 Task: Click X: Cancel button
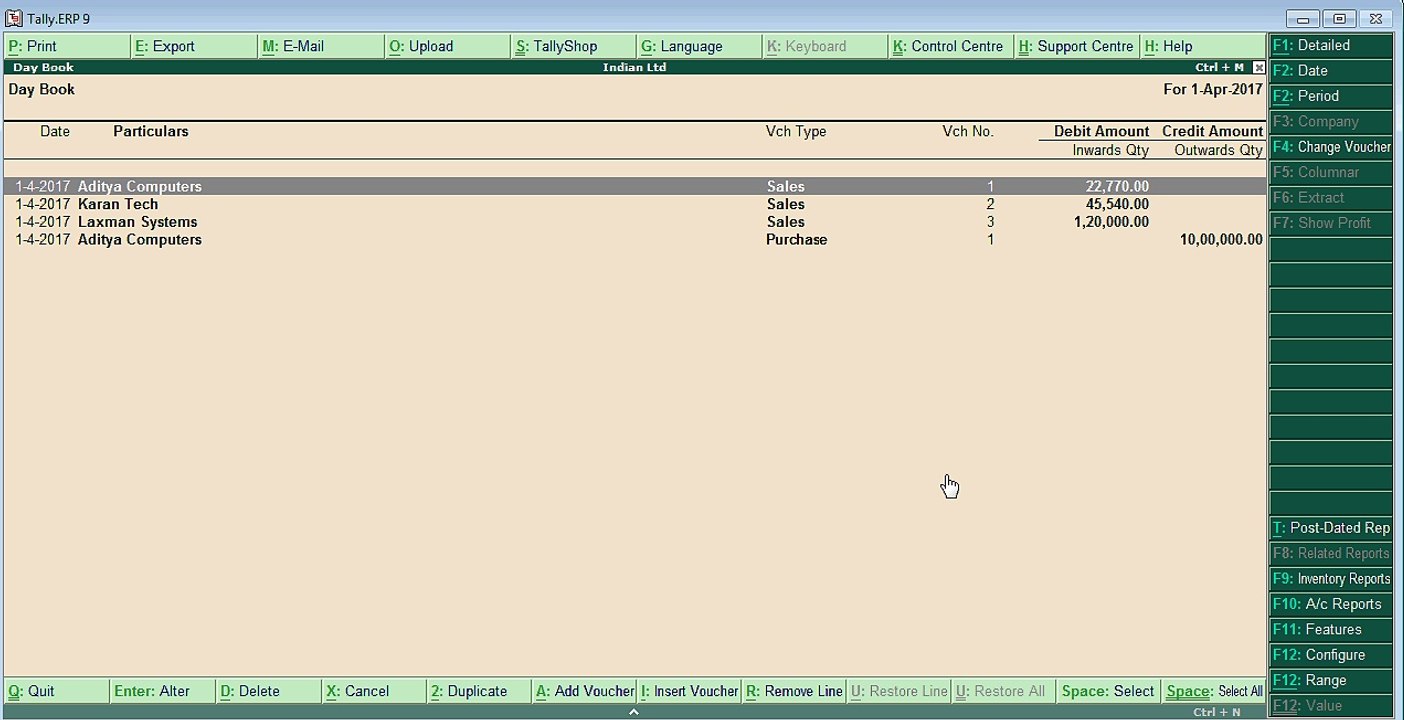pyautogui.click(x=374, y=691)
